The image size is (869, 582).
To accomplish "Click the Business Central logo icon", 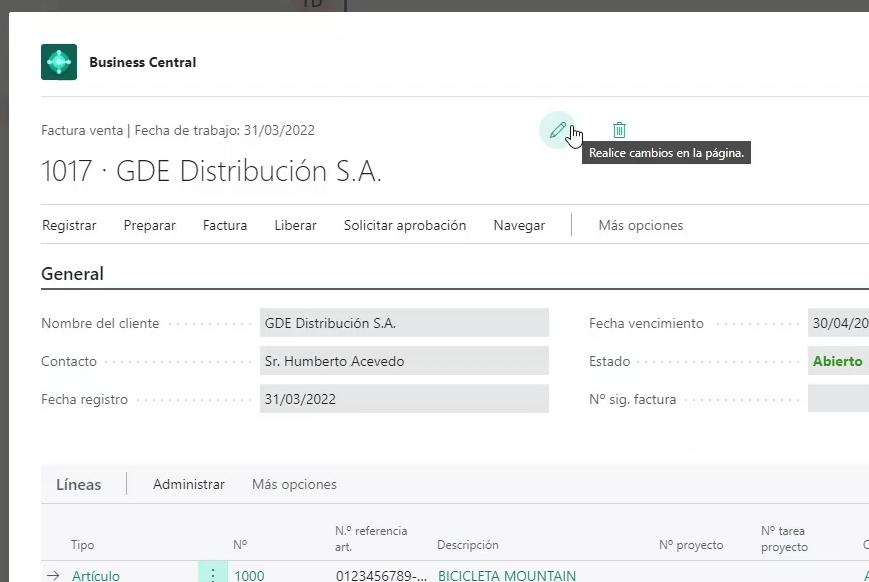I will (x=59, y=62).
